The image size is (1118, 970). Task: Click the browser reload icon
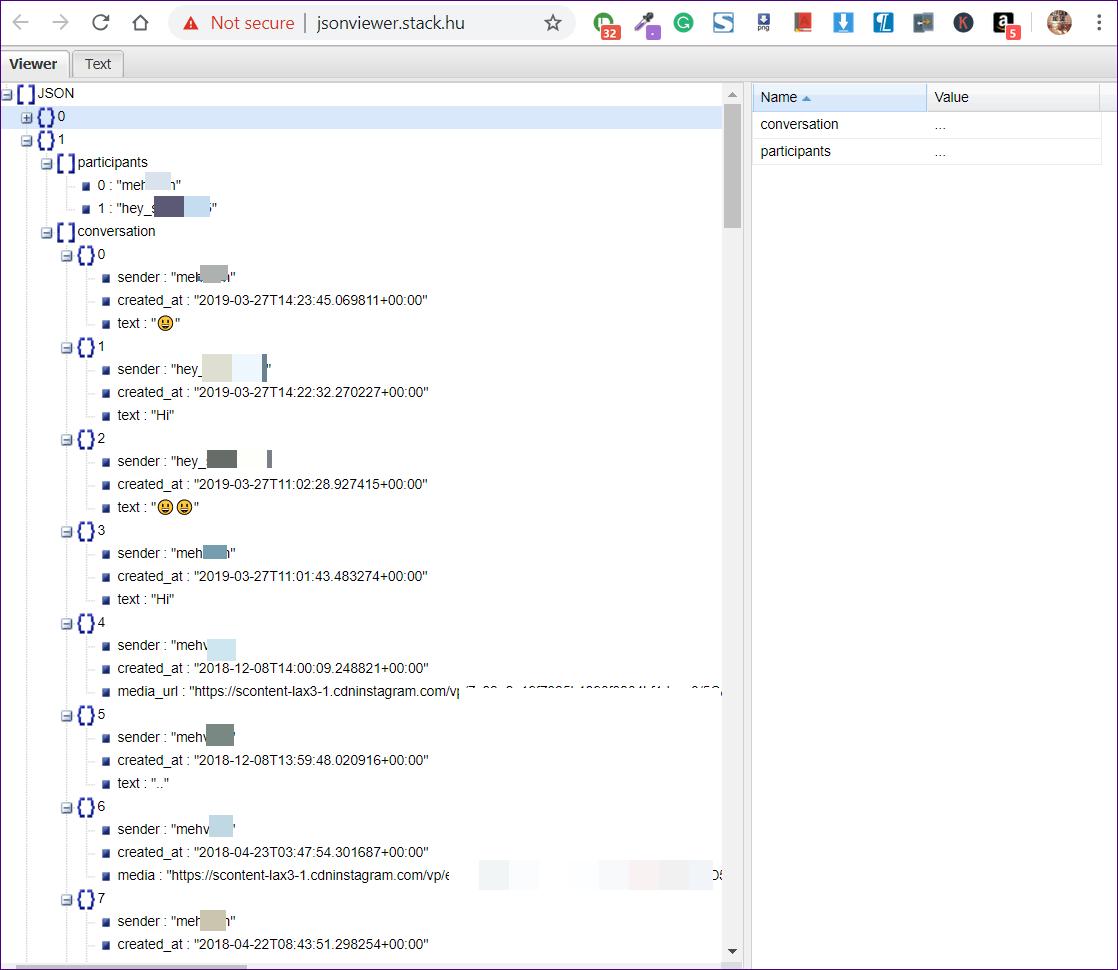[100, 23]
